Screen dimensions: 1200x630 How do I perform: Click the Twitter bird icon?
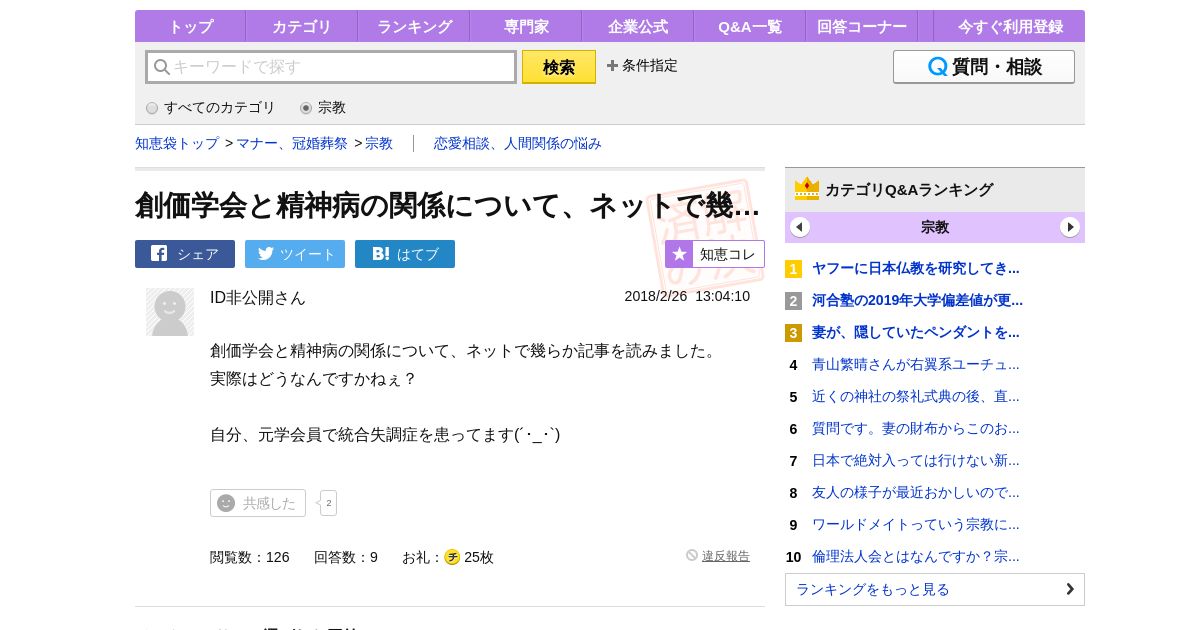click(x=266, y=253)
